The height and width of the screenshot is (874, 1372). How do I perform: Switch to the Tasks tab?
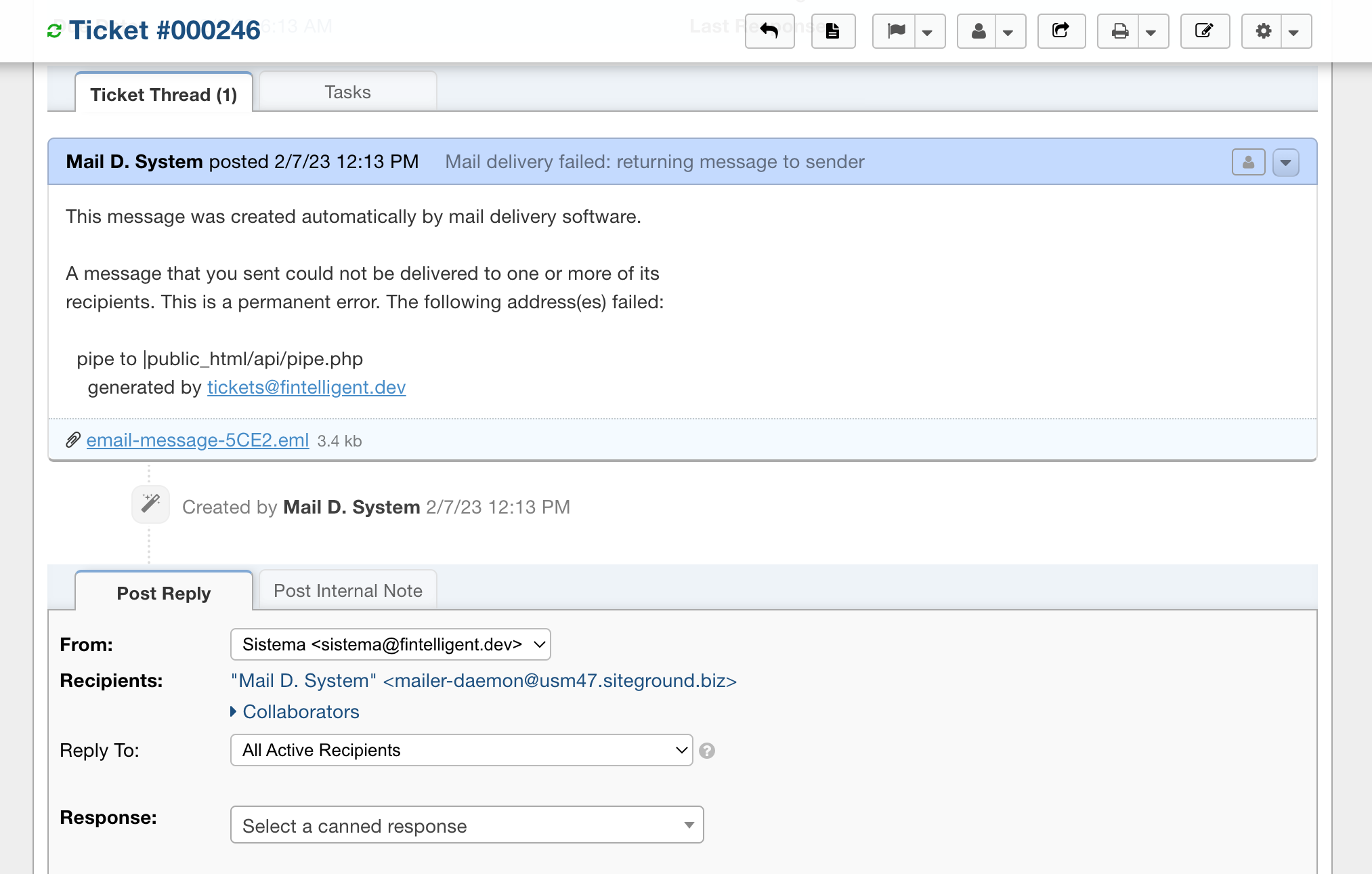[347, 91]
